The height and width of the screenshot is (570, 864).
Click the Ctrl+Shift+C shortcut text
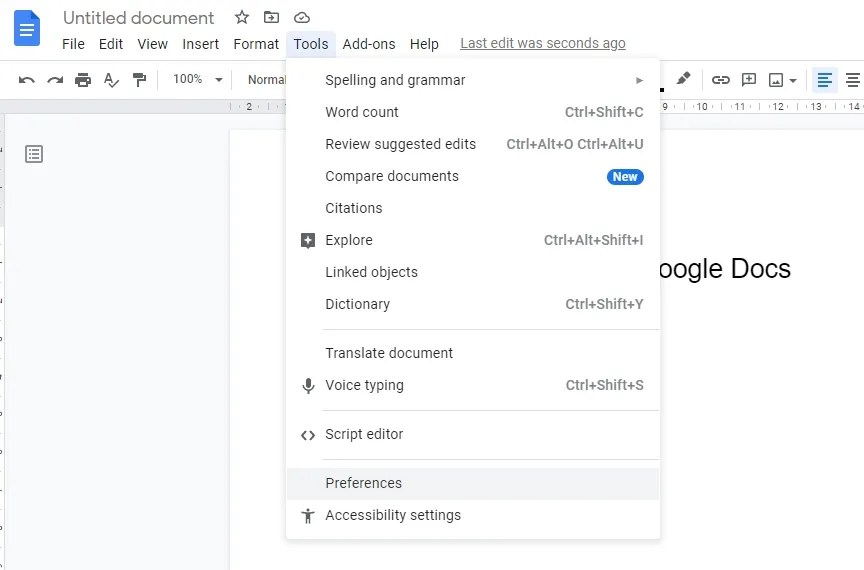click(x=604, y=112)
